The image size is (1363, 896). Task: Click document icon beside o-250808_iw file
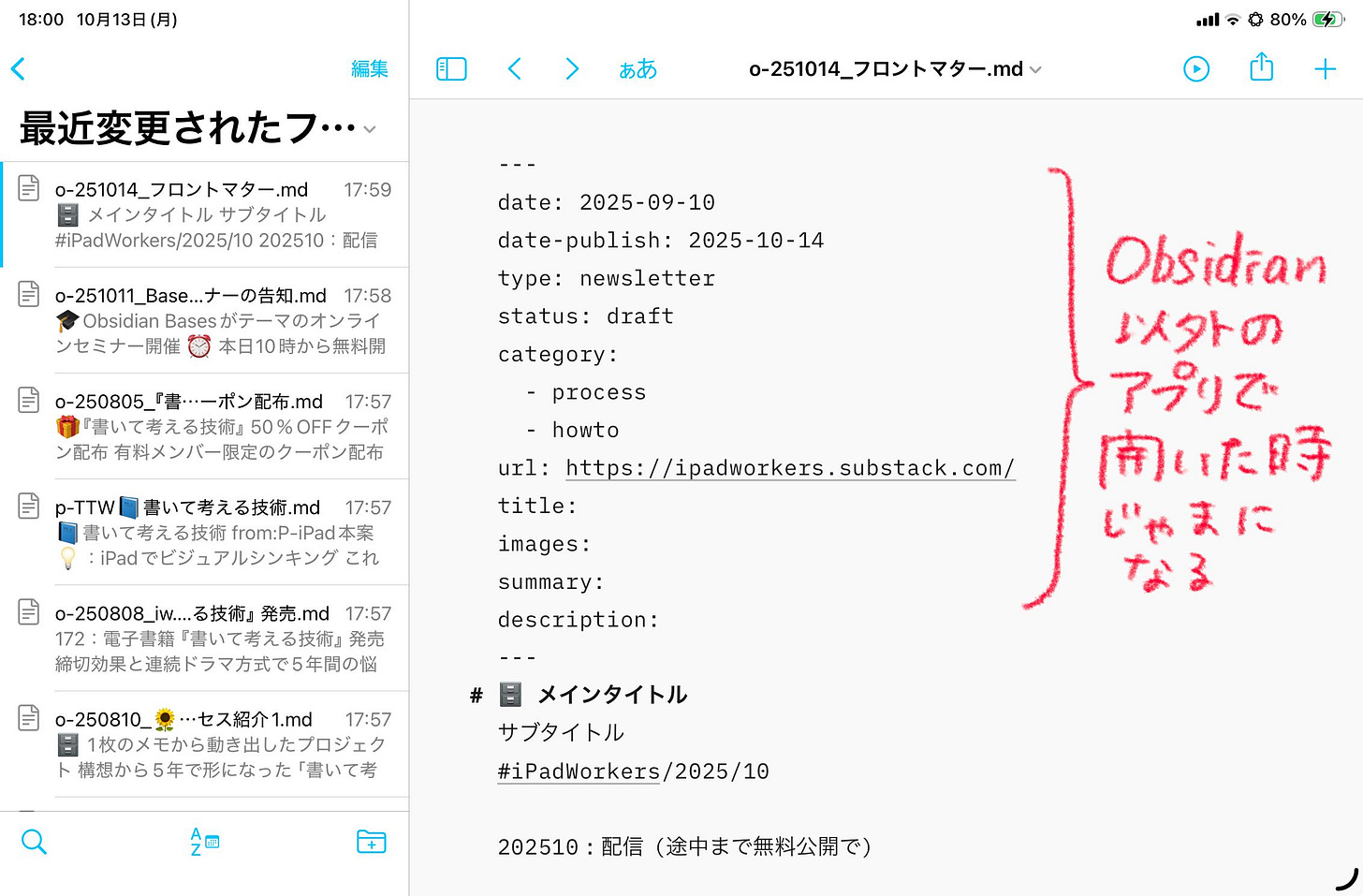pyautogui.click(x=29, y=611)
